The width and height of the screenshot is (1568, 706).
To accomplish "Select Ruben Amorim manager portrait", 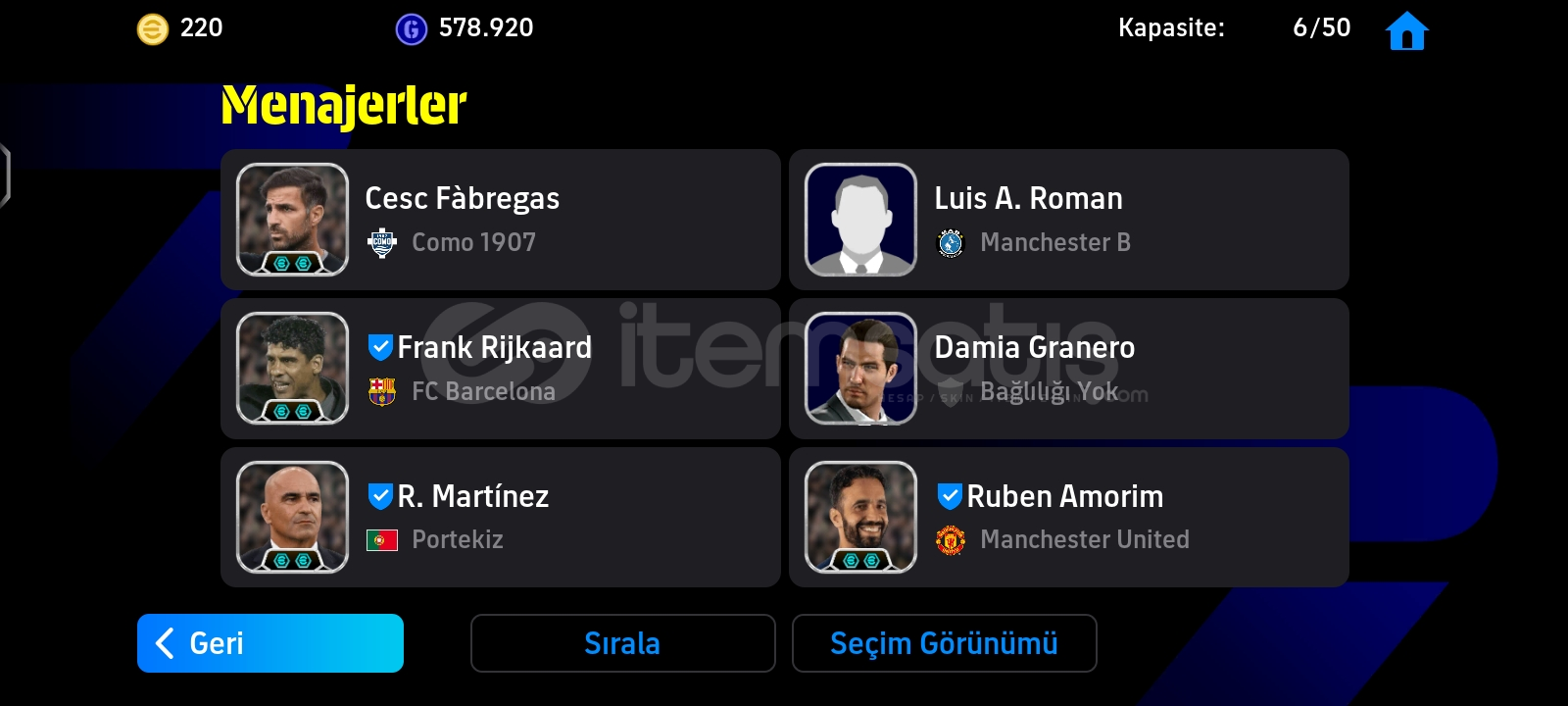I will 860,517.
